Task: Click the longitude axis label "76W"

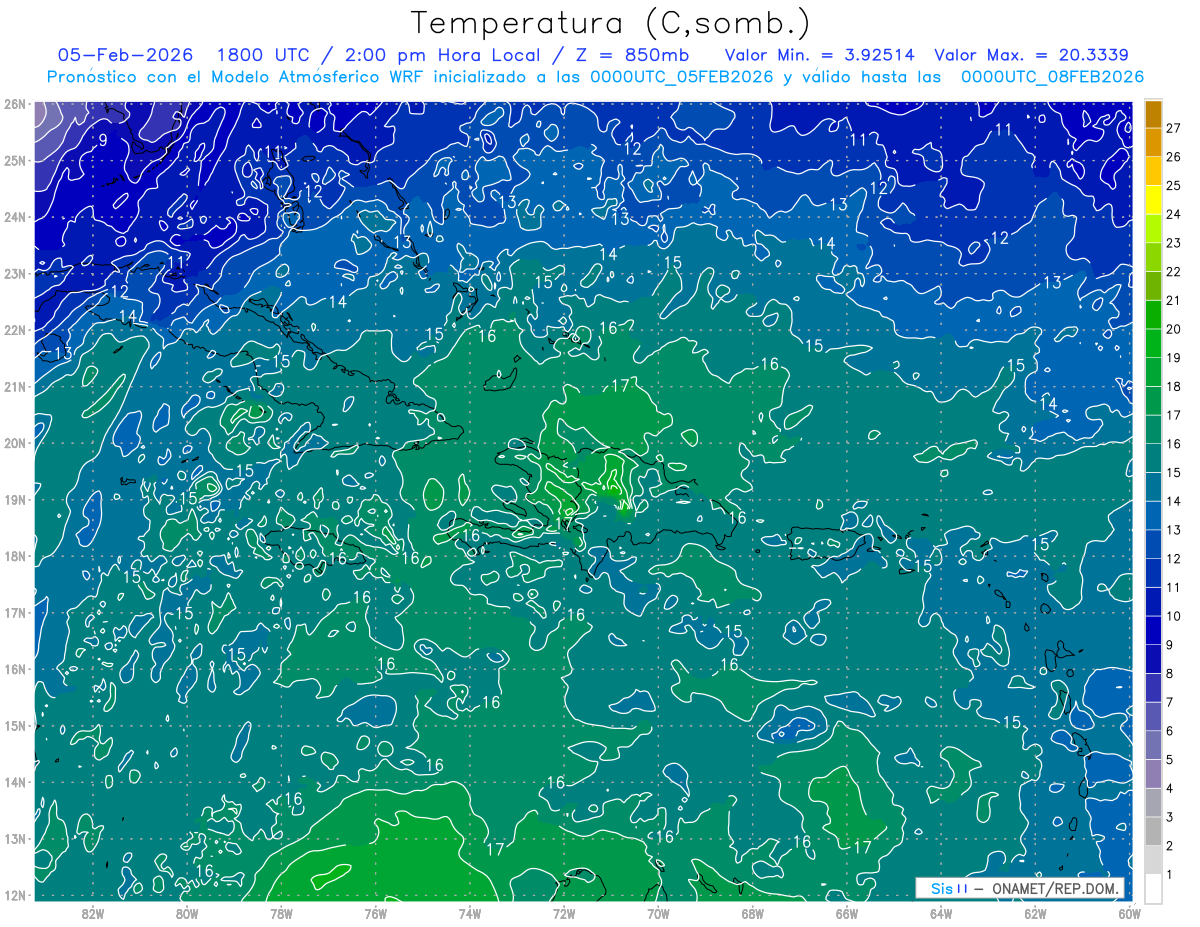Action: [375, 913]
